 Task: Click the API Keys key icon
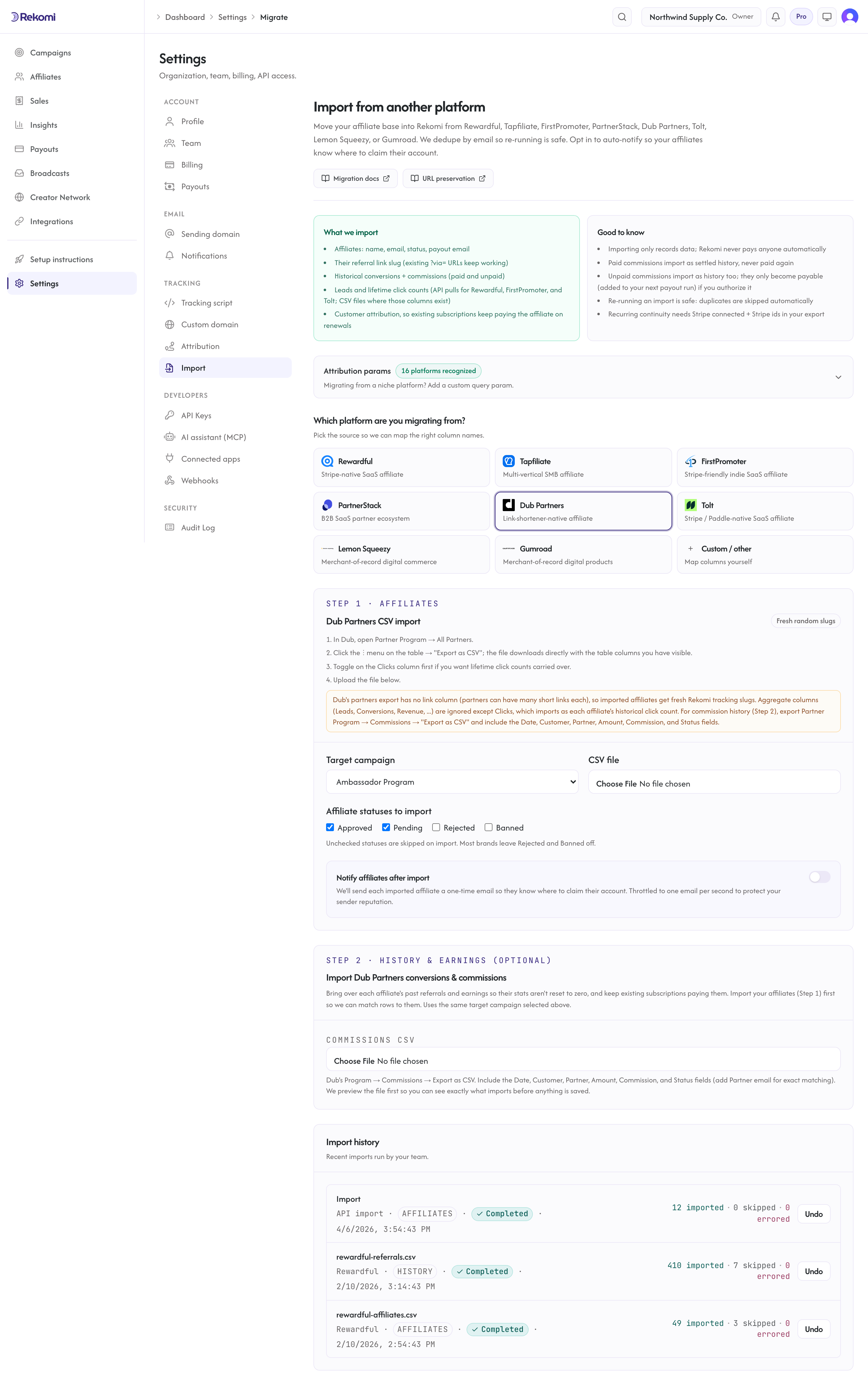[x=169, y=415]
